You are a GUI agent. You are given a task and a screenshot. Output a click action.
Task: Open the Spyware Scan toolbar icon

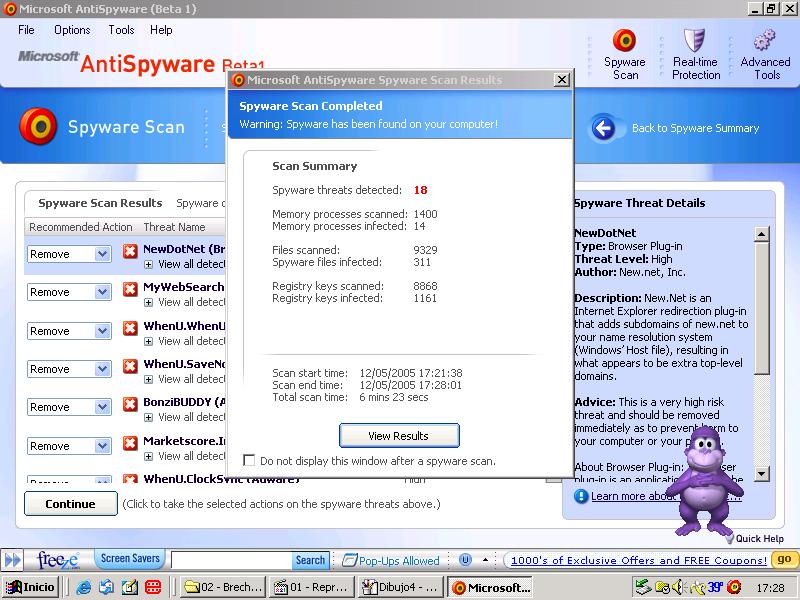tap(624, 40)
